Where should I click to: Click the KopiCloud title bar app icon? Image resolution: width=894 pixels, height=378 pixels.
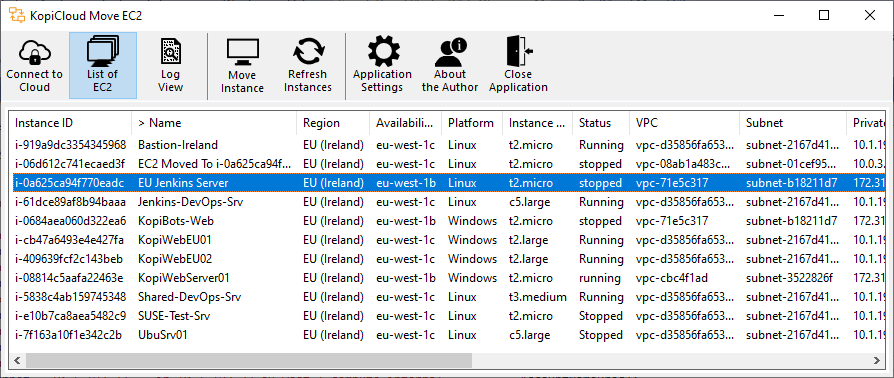click(17, 15)
